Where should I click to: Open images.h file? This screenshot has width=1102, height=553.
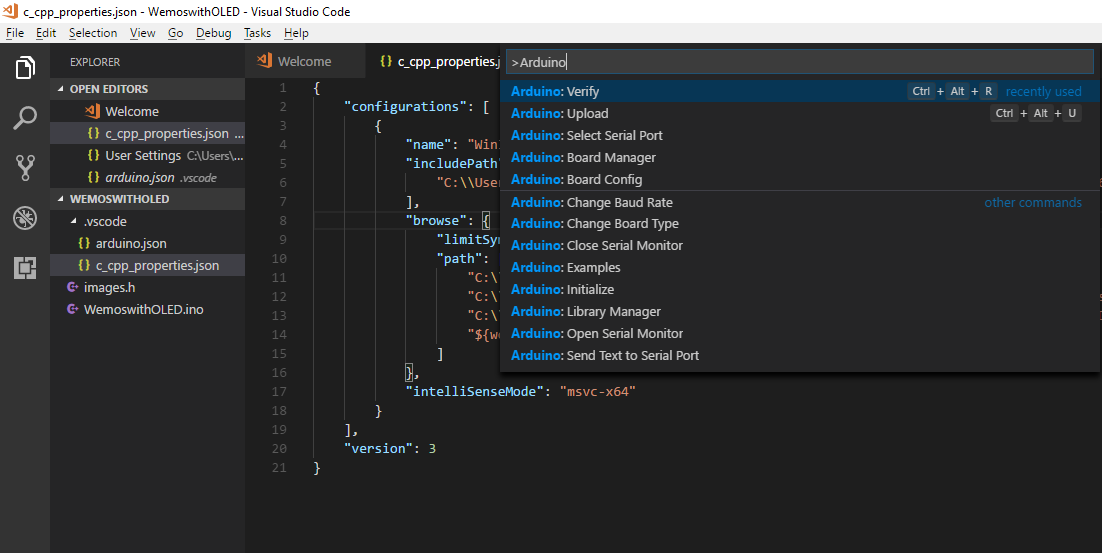click(x=148, y=287)
